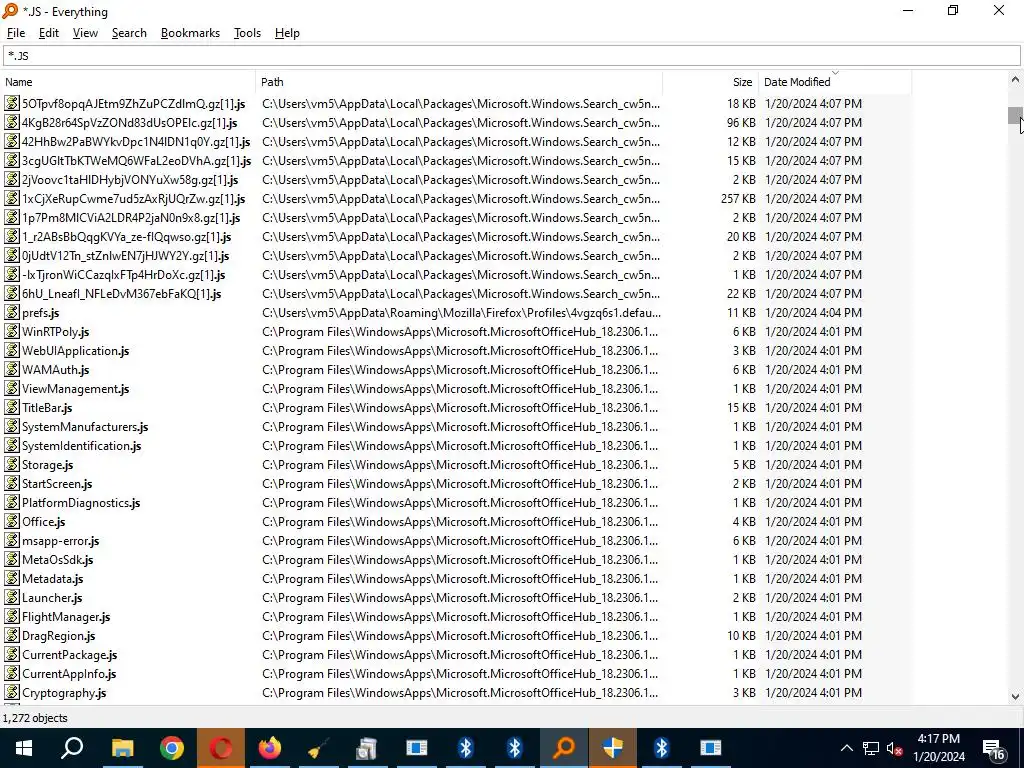
Task: Open the File menu
Action: [16, 33]
